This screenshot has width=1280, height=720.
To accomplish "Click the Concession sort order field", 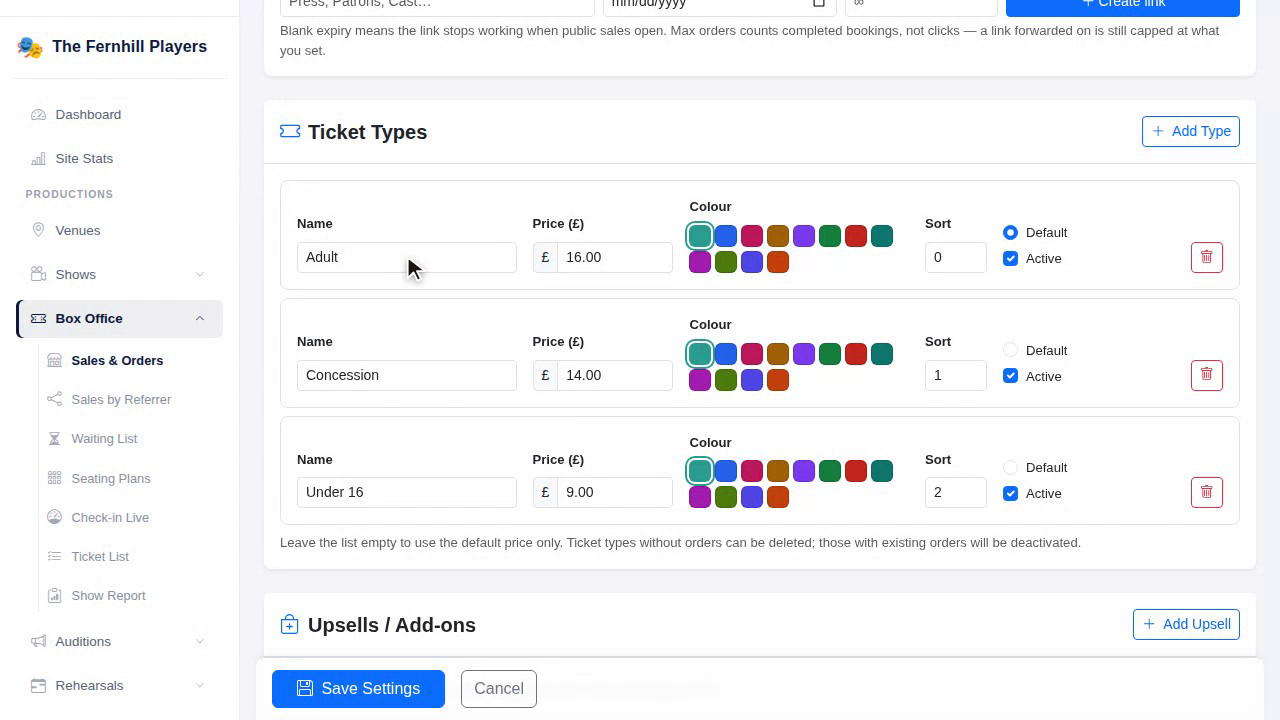I will (x=956, y=375).
